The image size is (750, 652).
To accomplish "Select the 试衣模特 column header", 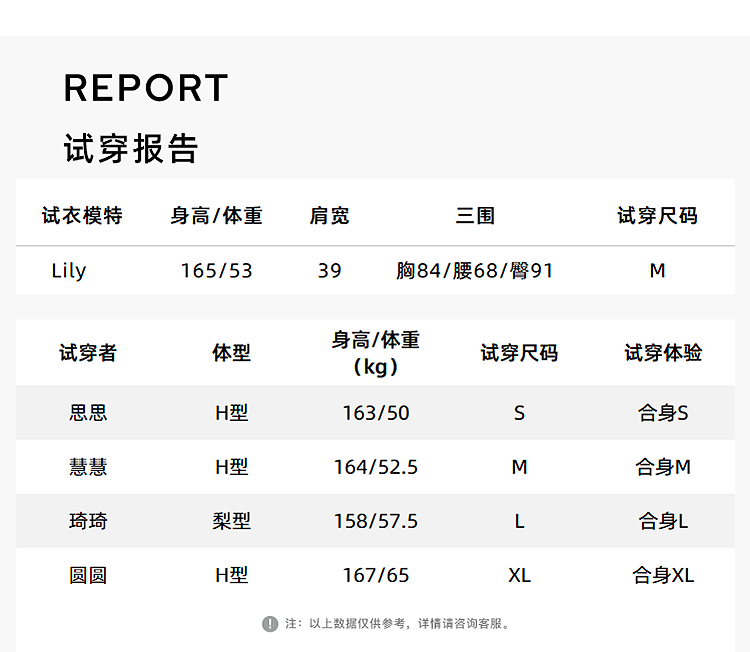I will pos(82,215).
